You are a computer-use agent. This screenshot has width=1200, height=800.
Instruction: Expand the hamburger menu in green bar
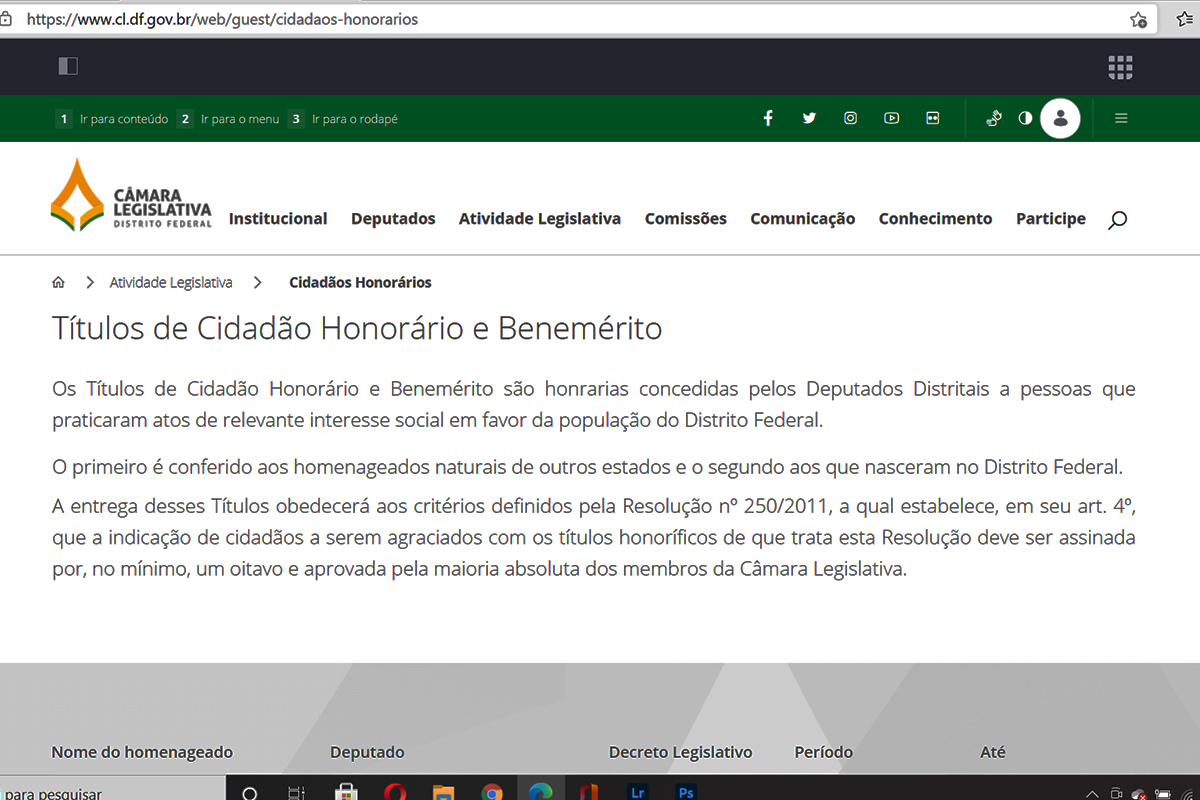(x=1121, y=118)
